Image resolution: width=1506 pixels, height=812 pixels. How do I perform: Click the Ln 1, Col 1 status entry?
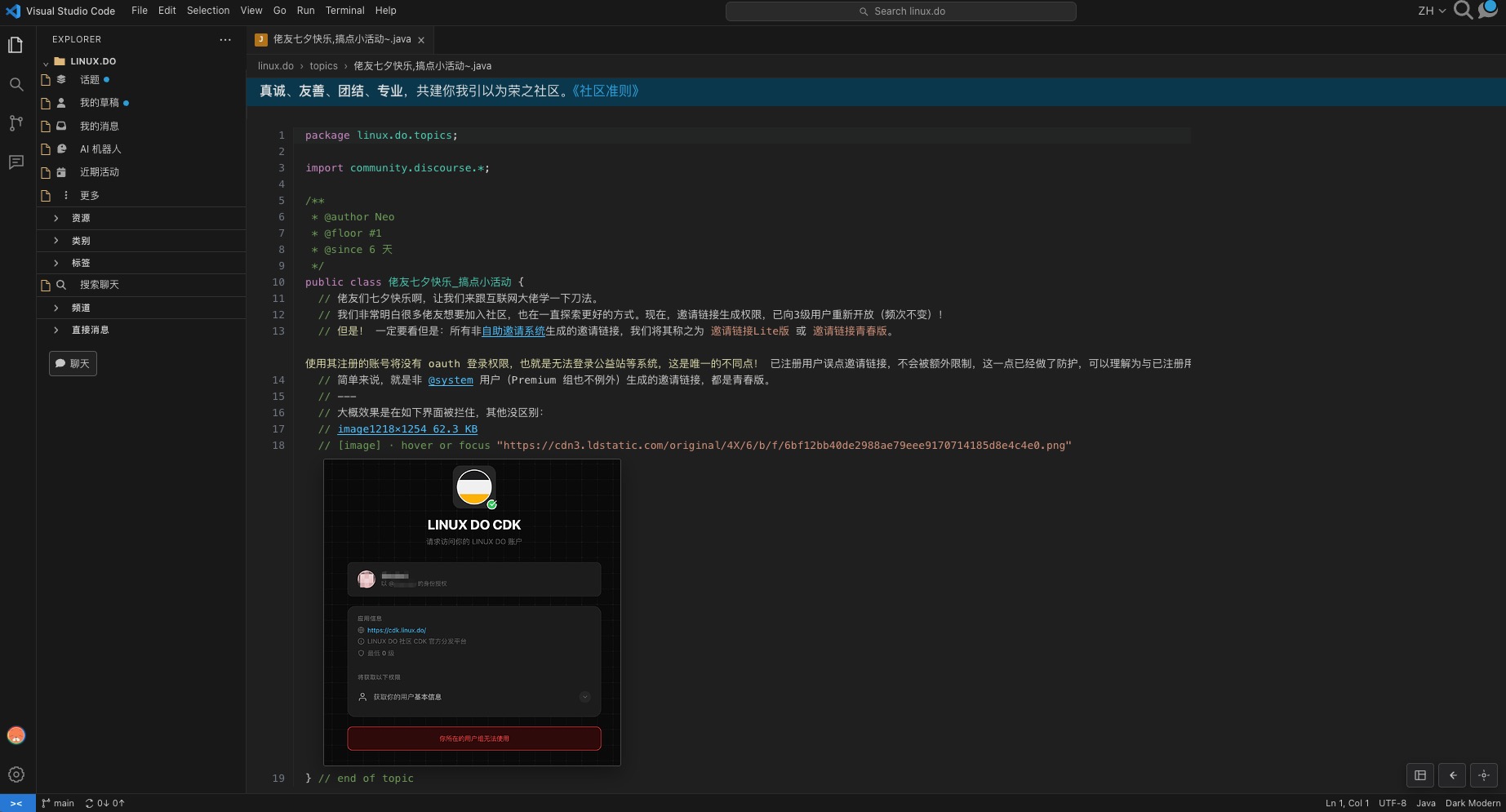1347,803
